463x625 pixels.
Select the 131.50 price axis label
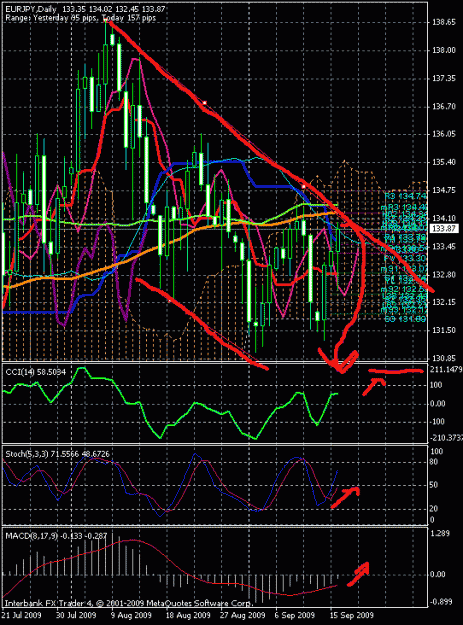click(x=443, y=330)
